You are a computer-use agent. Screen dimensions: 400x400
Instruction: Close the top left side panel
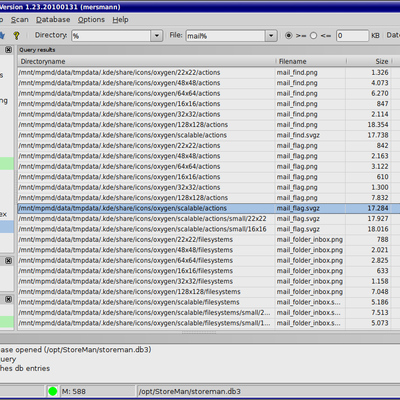(8, 50)
